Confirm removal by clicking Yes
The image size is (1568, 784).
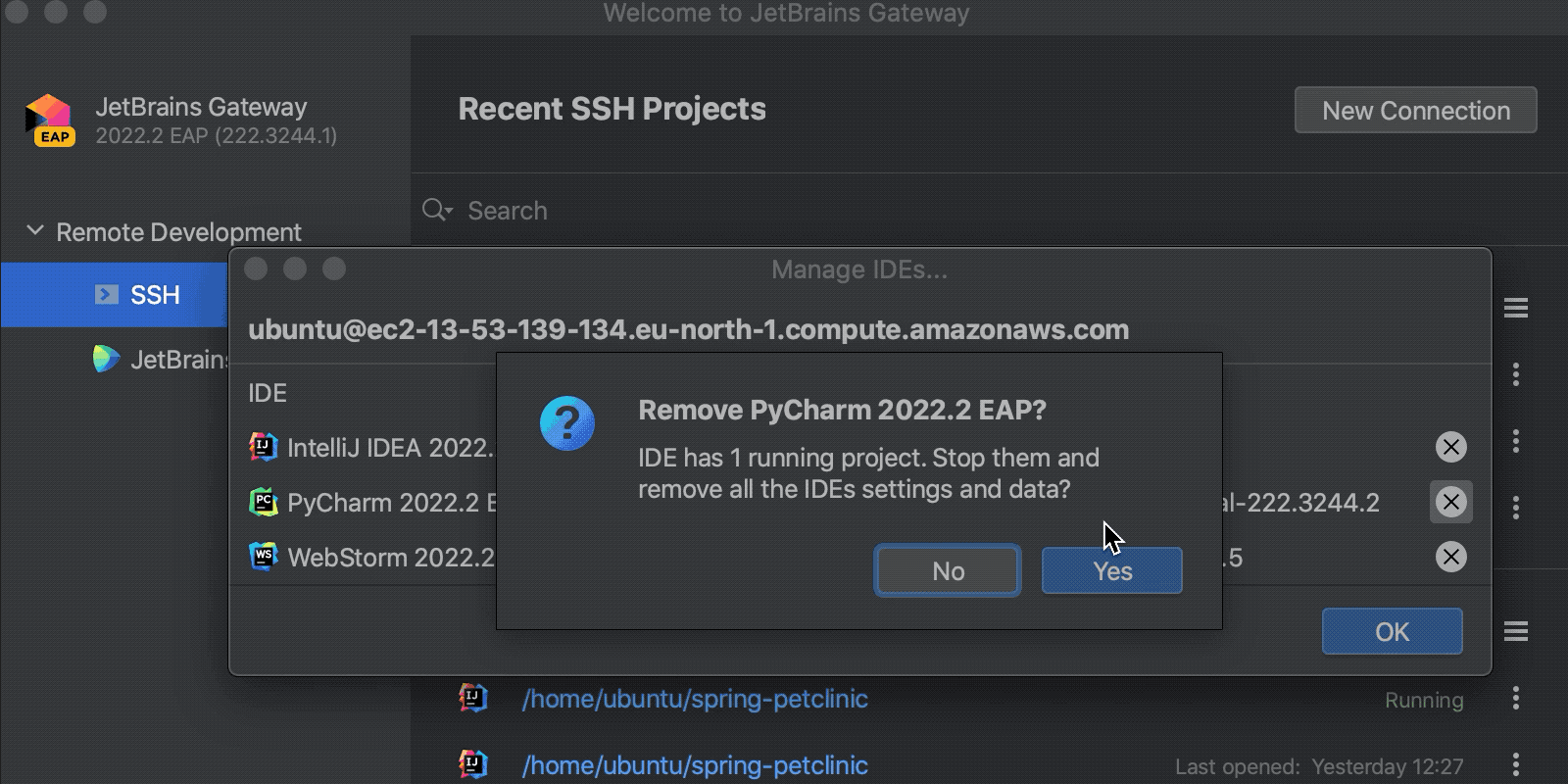point(1111,570)
